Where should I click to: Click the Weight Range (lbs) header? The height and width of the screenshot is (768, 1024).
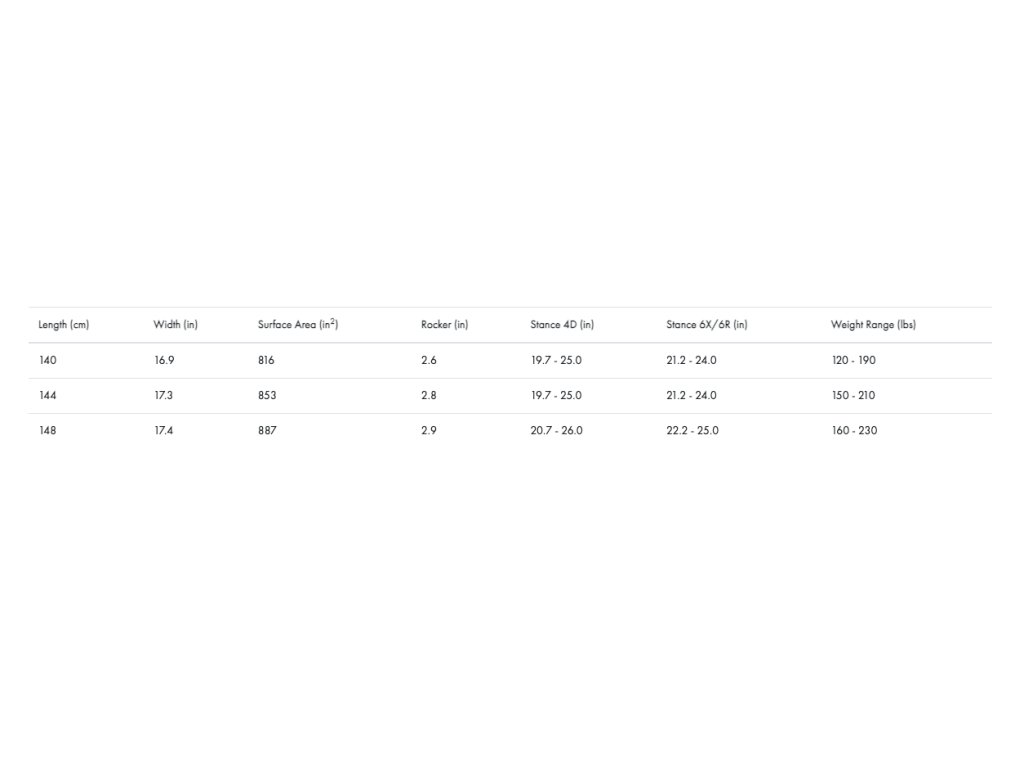tap(873, 325)
